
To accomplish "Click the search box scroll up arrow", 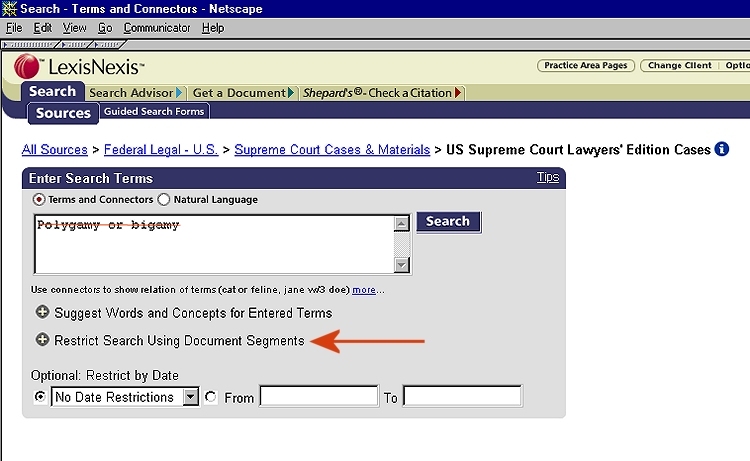I will pos(402,223).
